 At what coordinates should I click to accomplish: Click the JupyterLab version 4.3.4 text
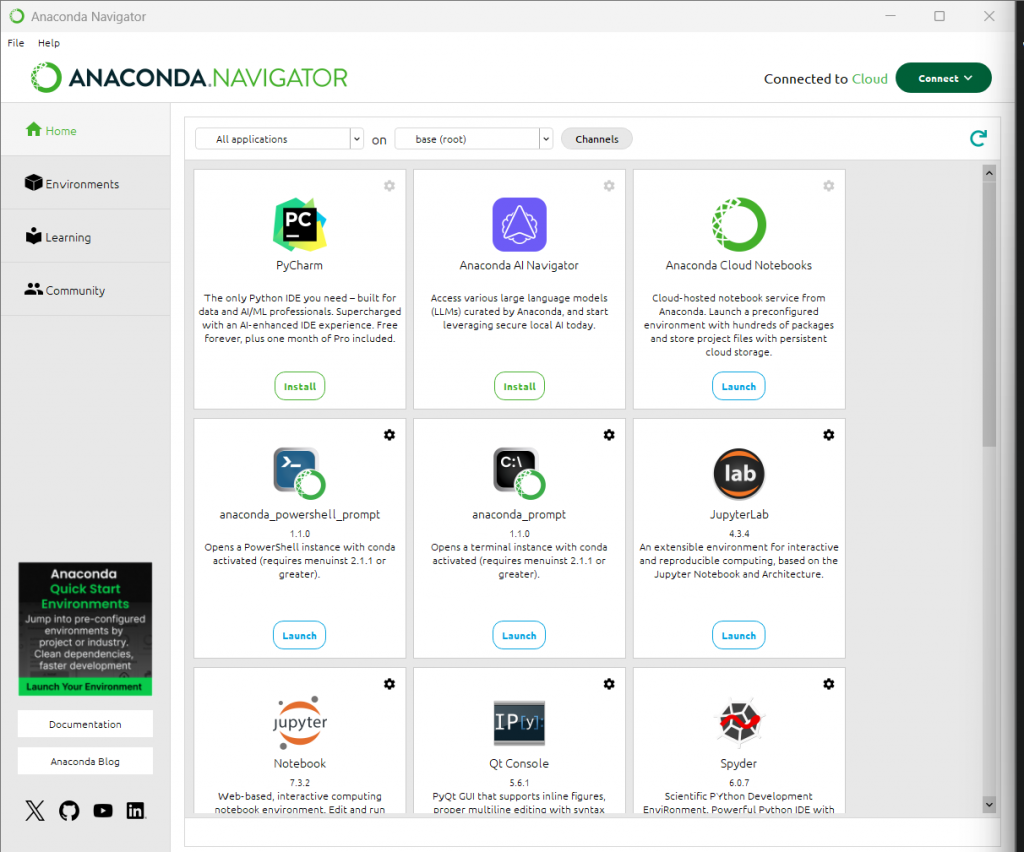tap(739, 533)
